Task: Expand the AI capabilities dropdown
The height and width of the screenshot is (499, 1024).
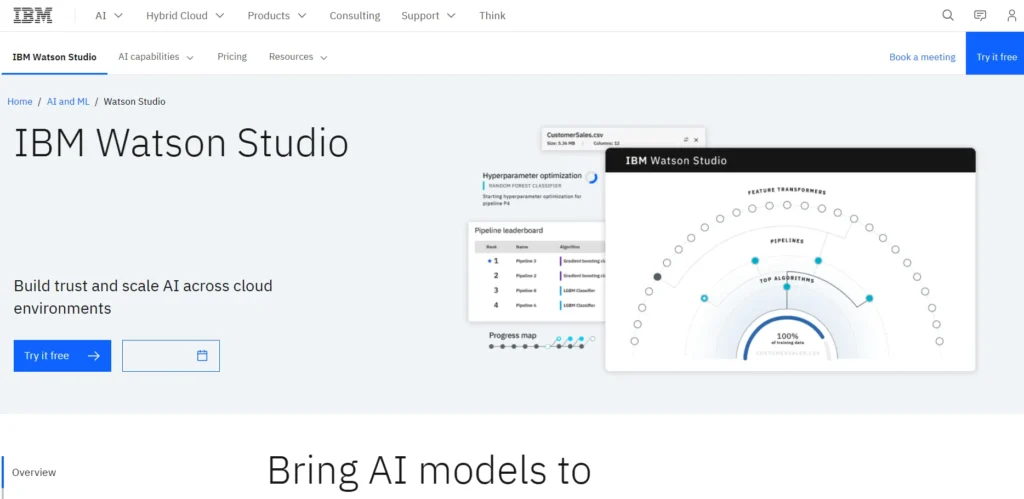Action: coord(156,57)
